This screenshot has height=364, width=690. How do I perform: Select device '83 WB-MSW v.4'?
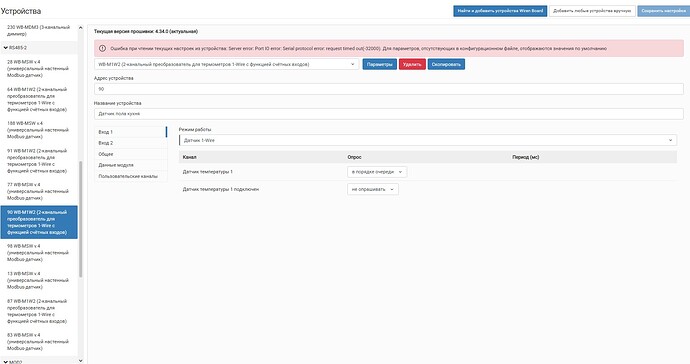click(x=39, y=342)
